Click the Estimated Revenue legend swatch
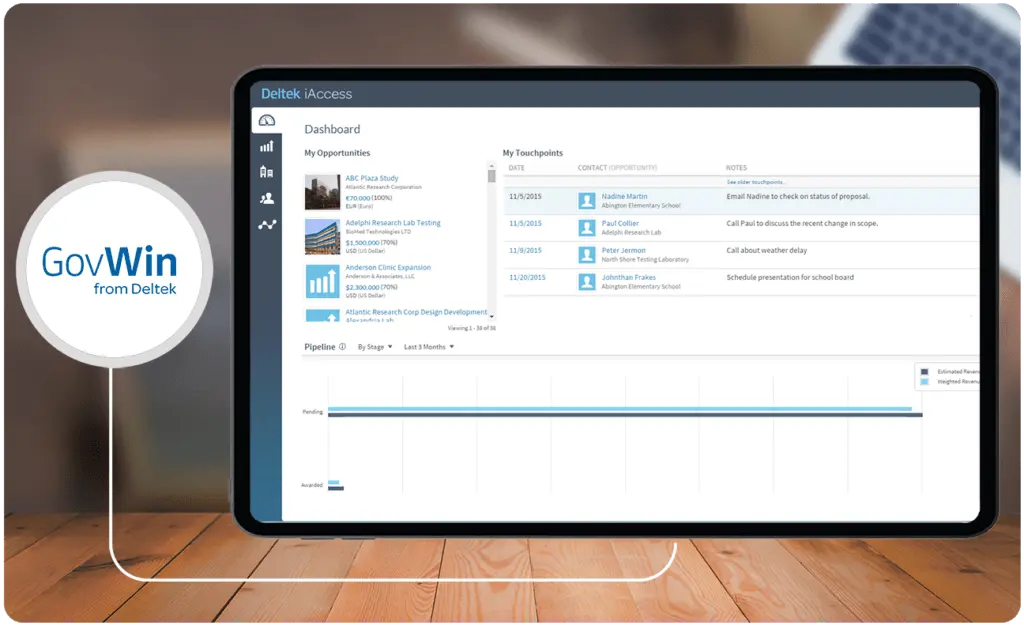Image resolution: width=1024 pixels, height=626 pixels. click(x=924, y=372)
